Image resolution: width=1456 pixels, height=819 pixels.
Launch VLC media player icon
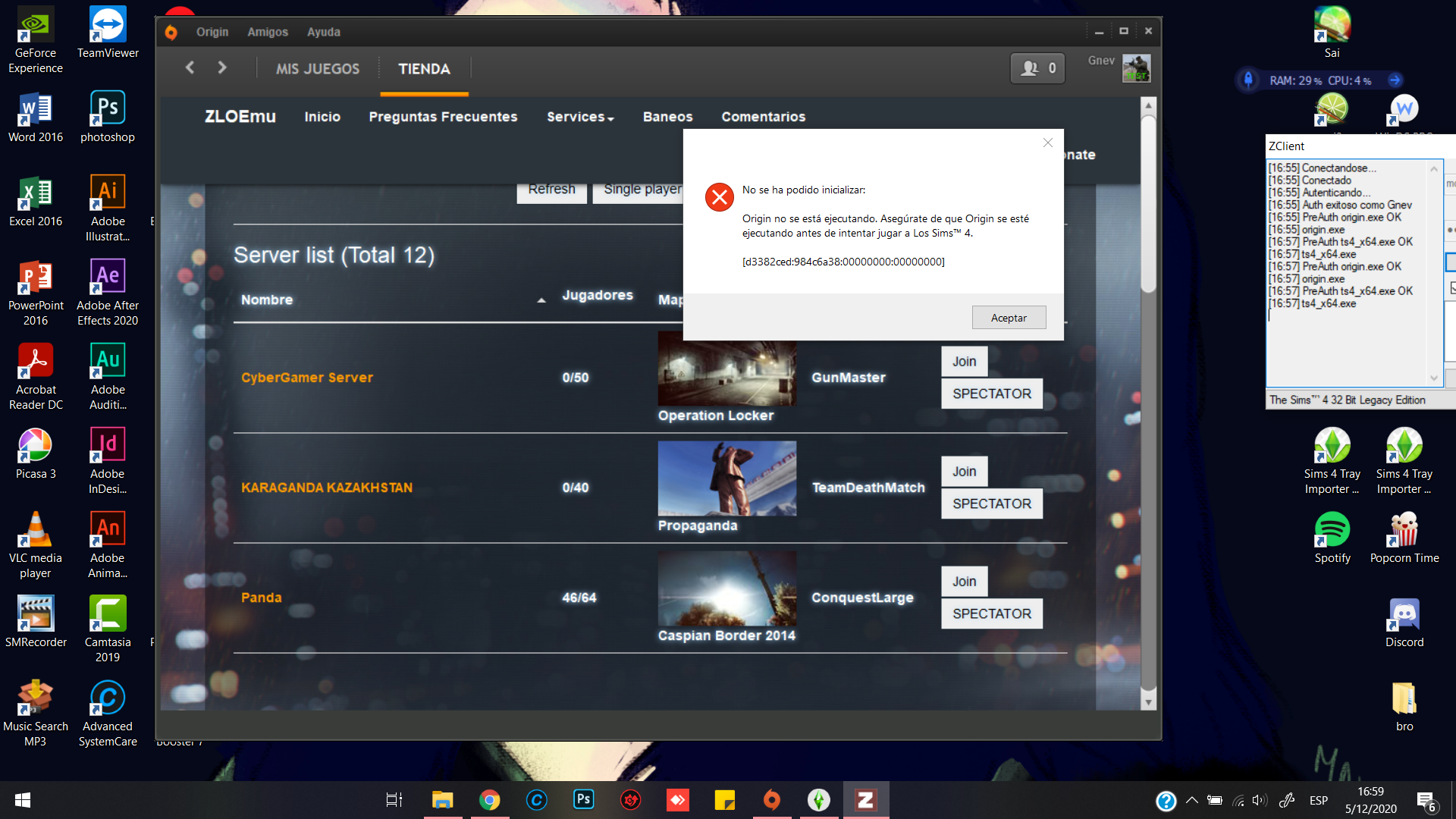point(36,545)
